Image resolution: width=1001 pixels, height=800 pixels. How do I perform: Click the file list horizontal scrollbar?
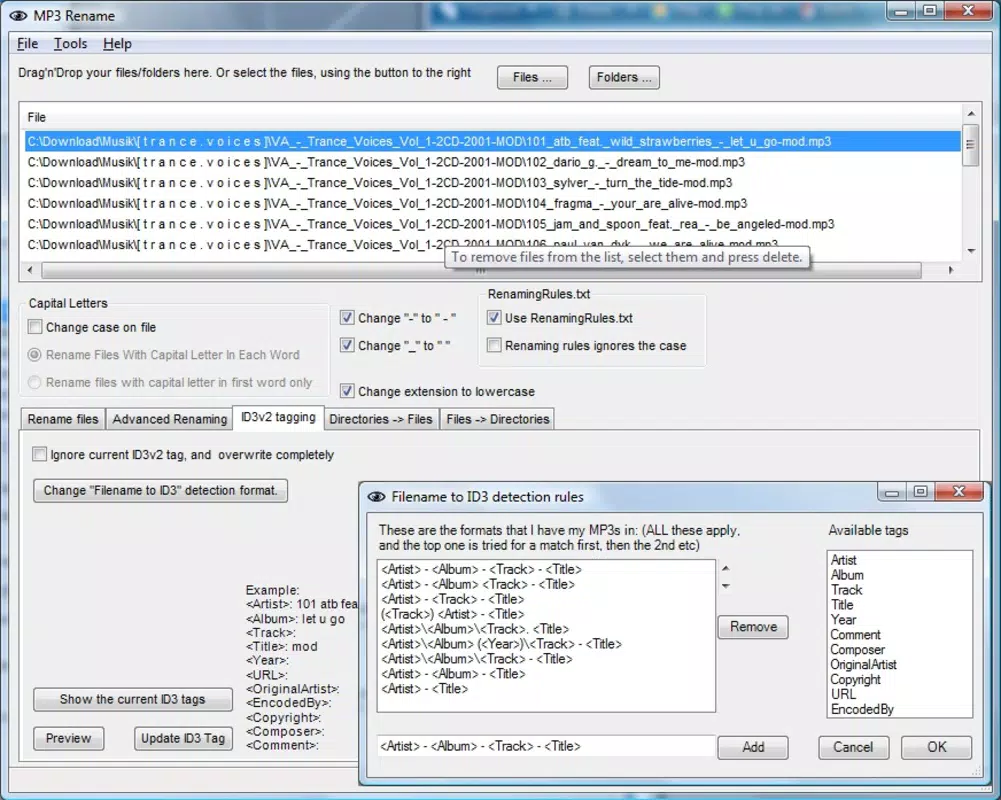point(481,271)
